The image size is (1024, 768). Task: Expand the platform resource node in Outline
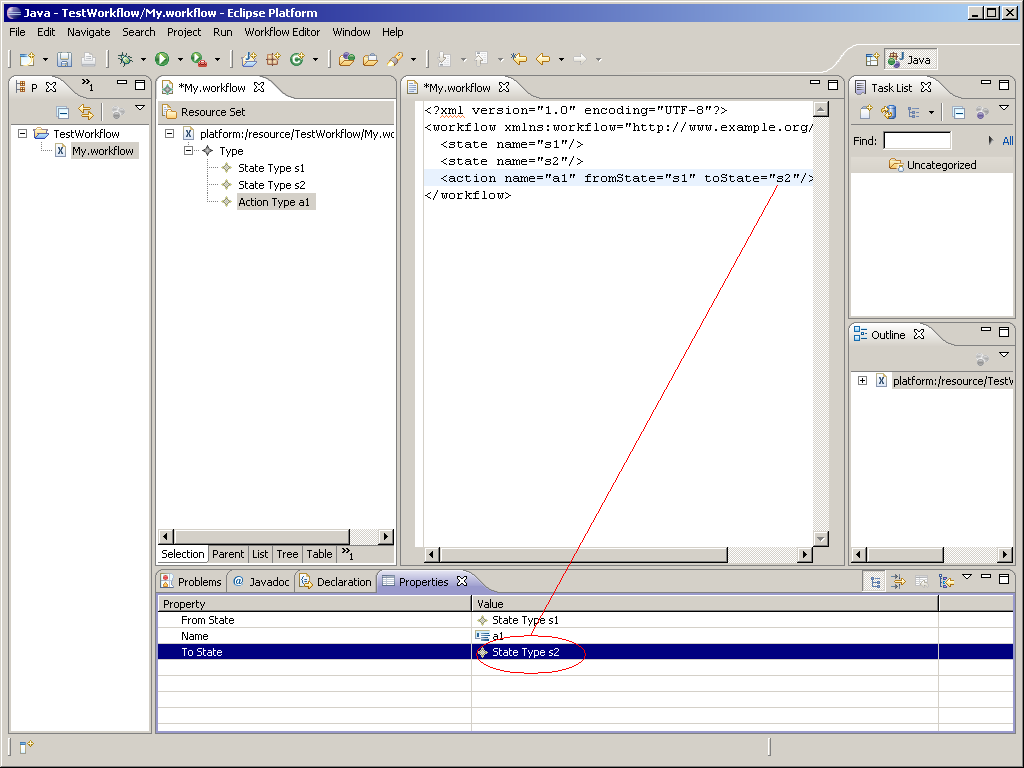(862, 381)
